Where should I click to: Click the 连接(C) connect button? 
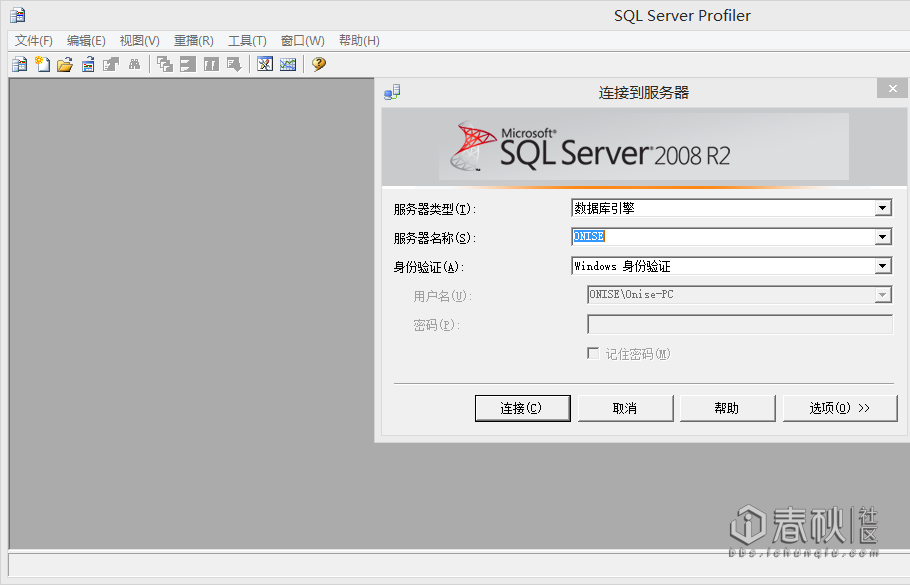click(x=522, y=408)
